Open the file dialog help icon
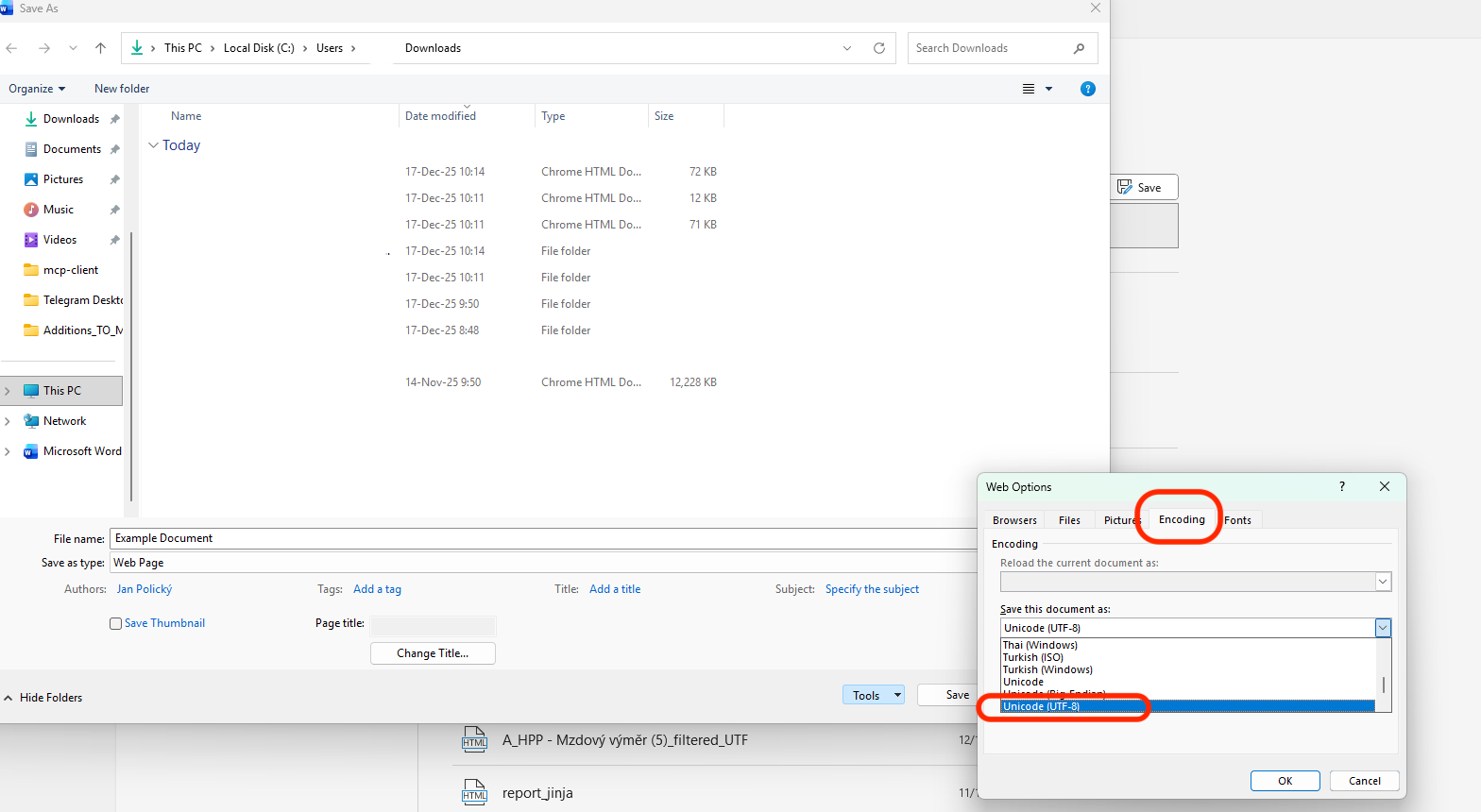The width and height of the screenshot is (1481, 812). 1088,89
